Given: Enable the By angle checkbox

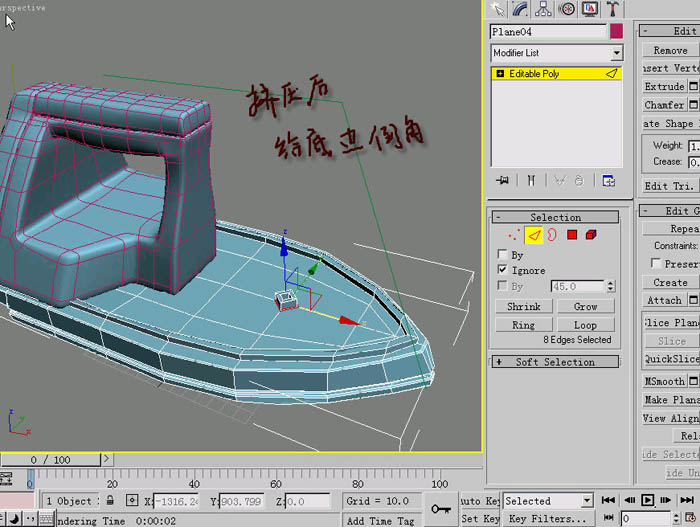Looking at the screenshot, I should click(502, 285).
